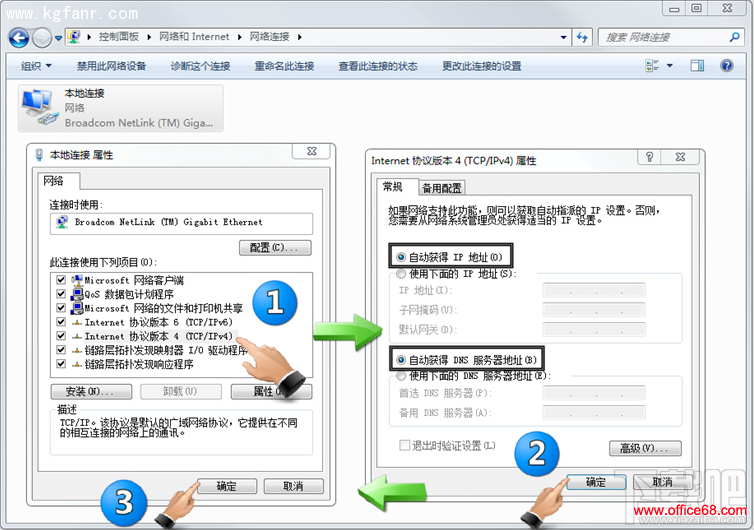Open the 组织 menu
The width and height of the screenshot is (754, 530).
[x=36, y=66]
